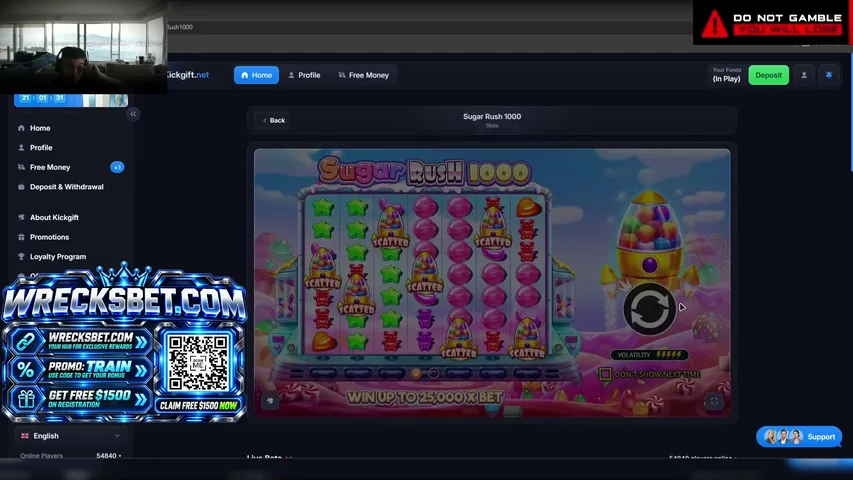This screenshot has height=480, width=853.
Task: Click the Your Funds (In Play) balance
Action: point(726,75)
